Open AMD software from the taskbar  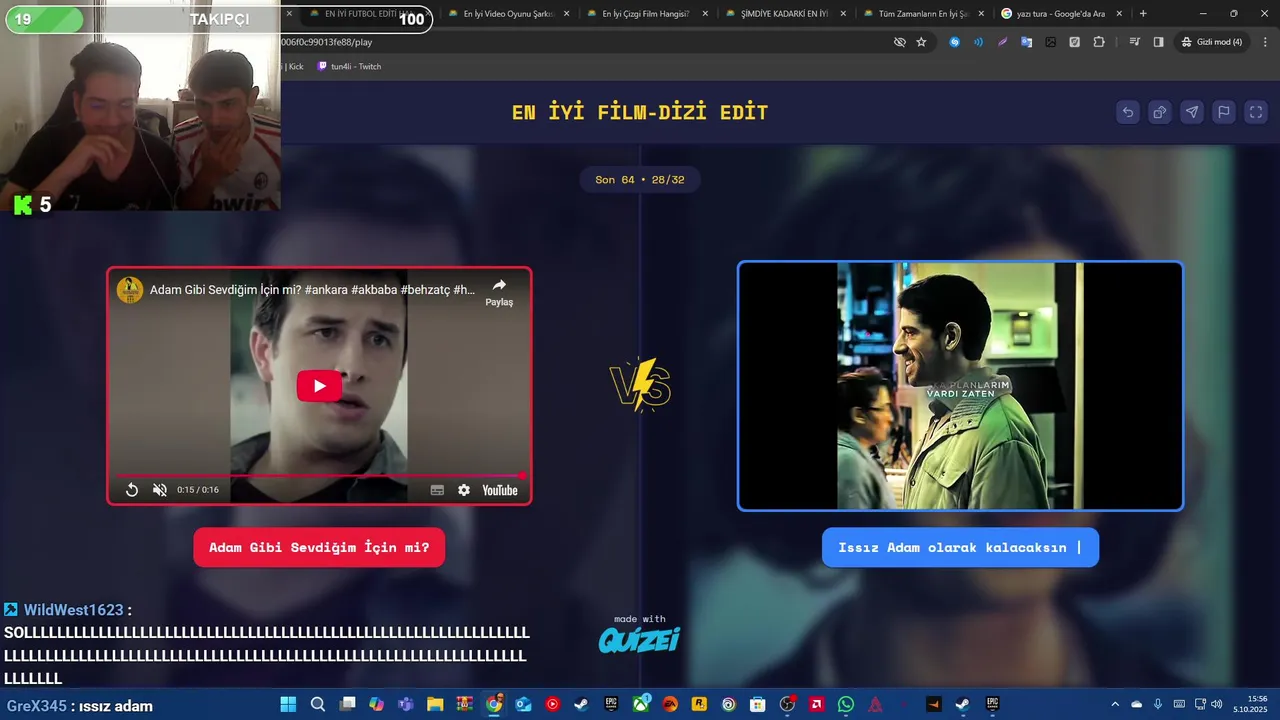tap(817, 704)
